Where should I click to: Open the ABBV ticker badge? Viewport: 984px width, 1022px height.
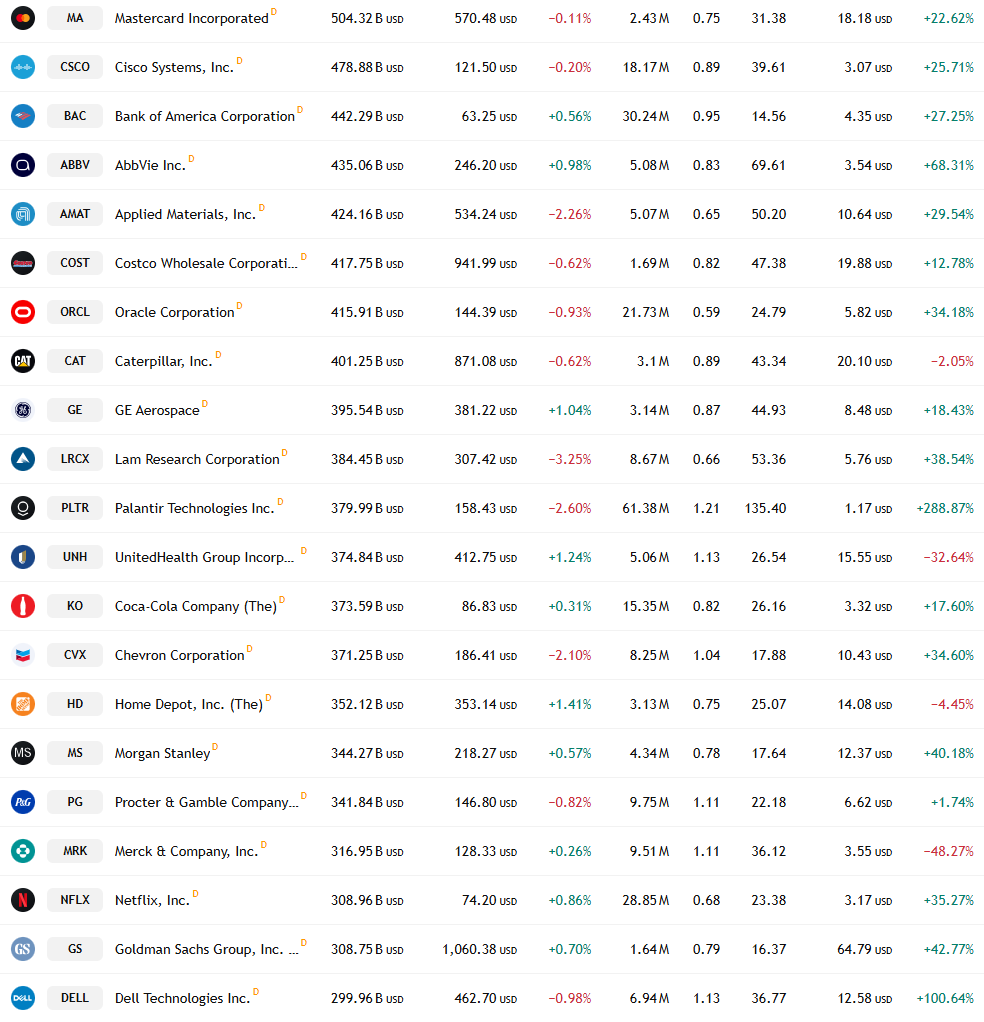click(75, 165)
